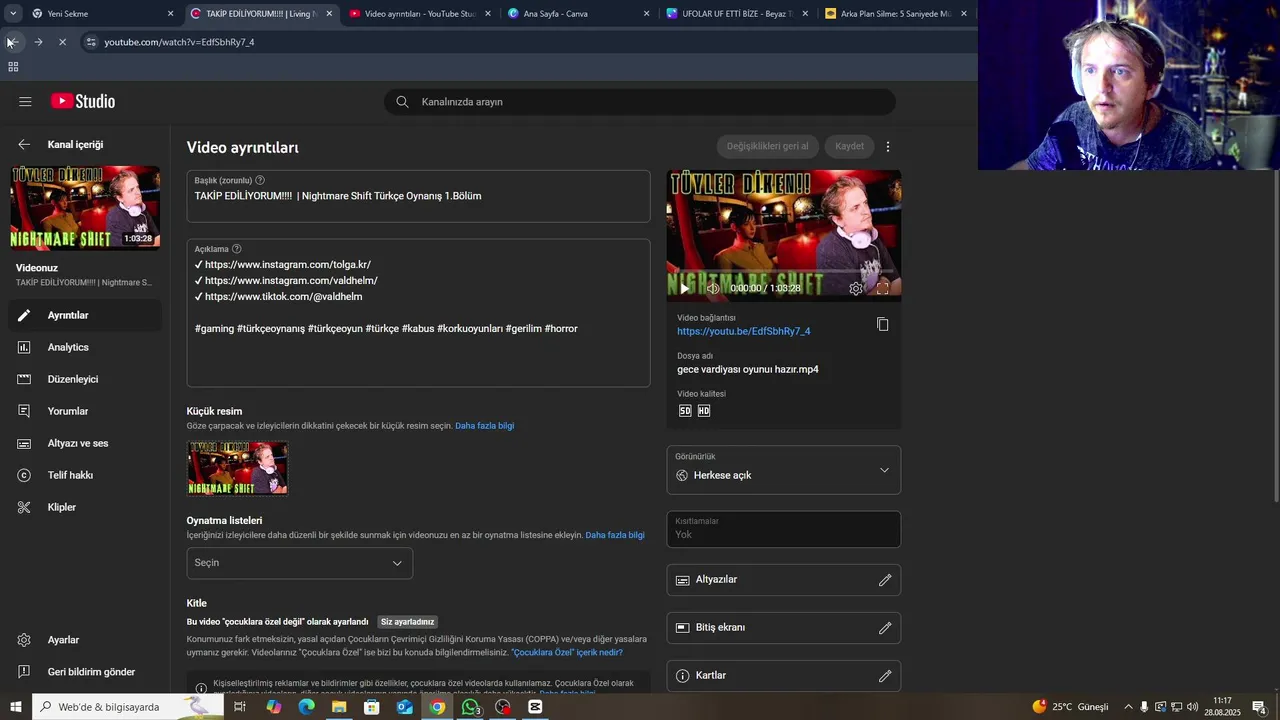Click the file name gece vardiyası oyunuı hazır.mp4
1280x720 pixels.
point(748,369)
